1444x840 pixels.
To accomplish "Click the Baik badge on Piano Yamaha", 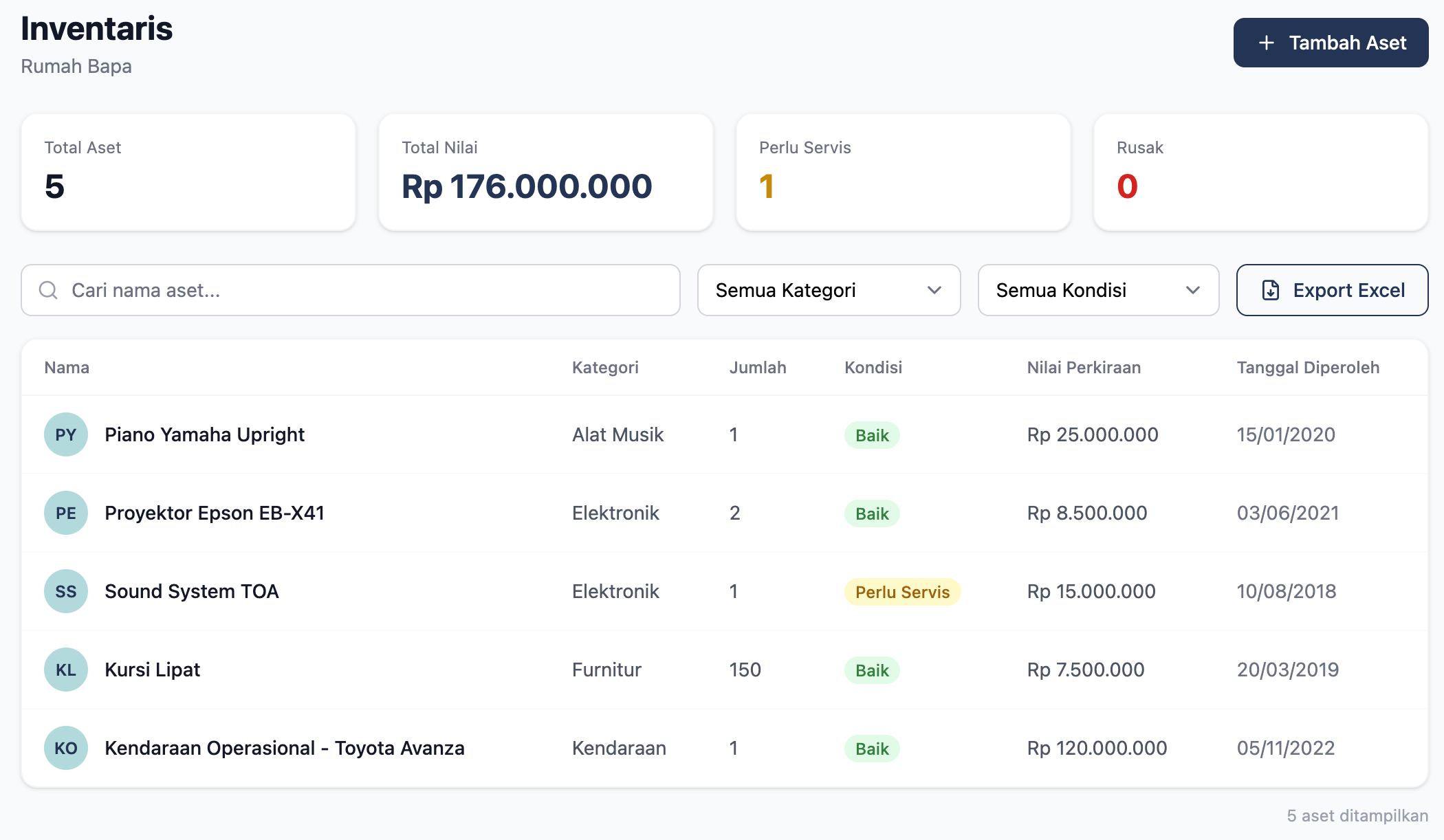I will [x=872, y=435].
